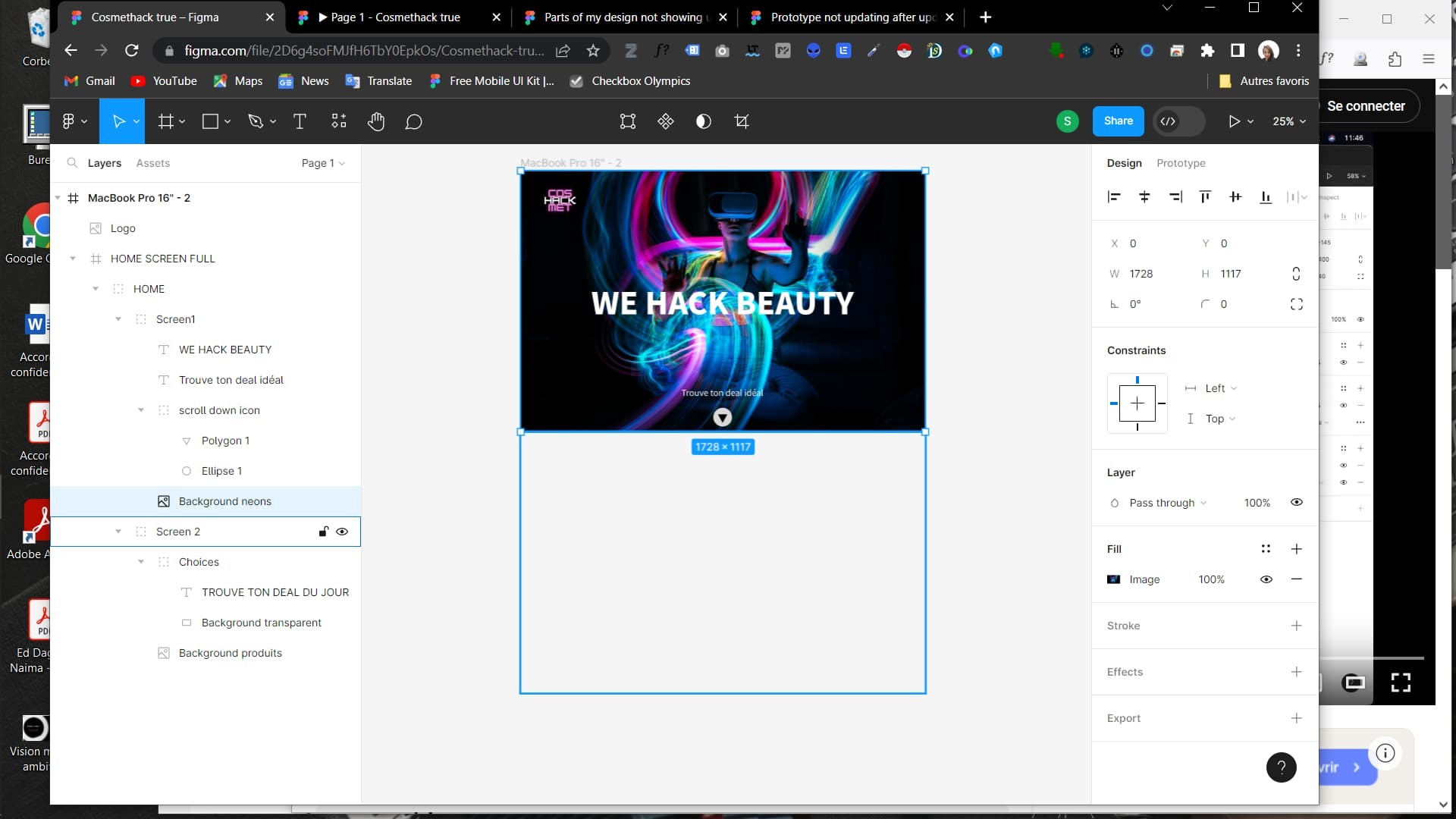Add a Stroke
Viewport: 1456px width, 819px height.
(1297, 626)
